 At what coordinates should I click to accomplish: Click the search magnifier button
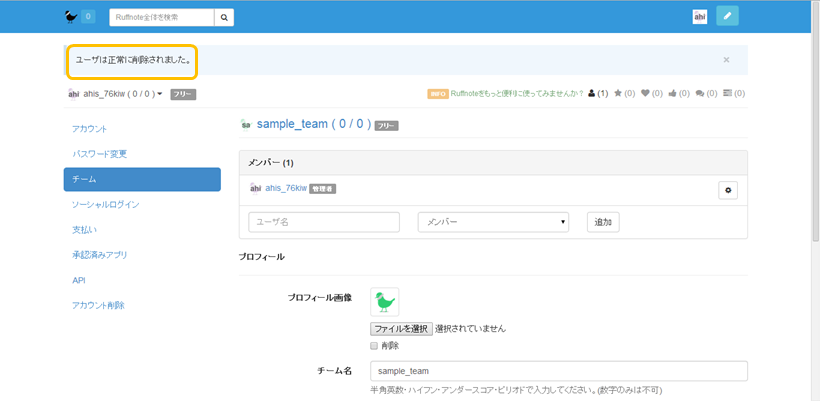pyautogui.click(x=225, y=17)
